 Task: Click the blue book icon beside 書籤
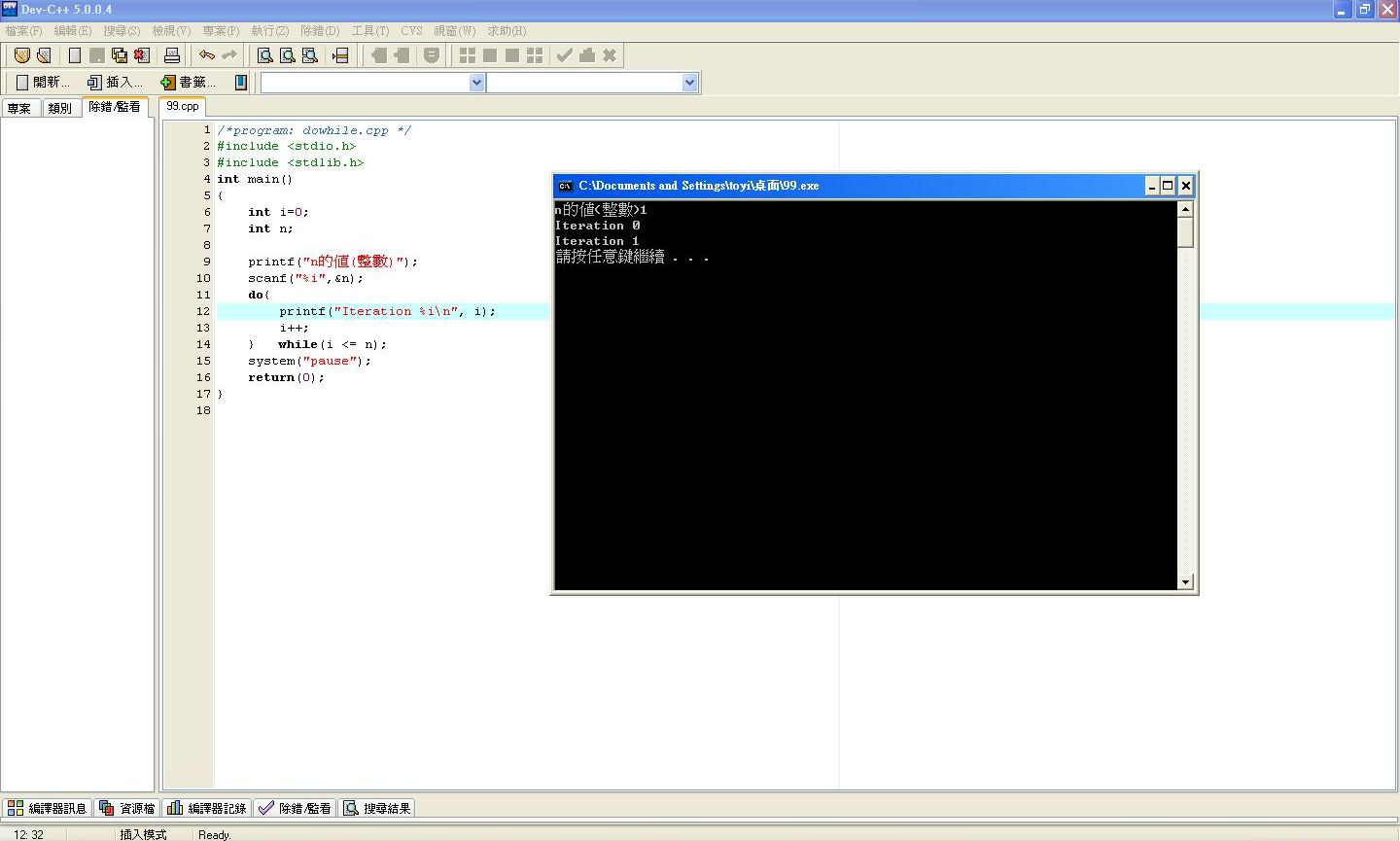click(241, 83)
